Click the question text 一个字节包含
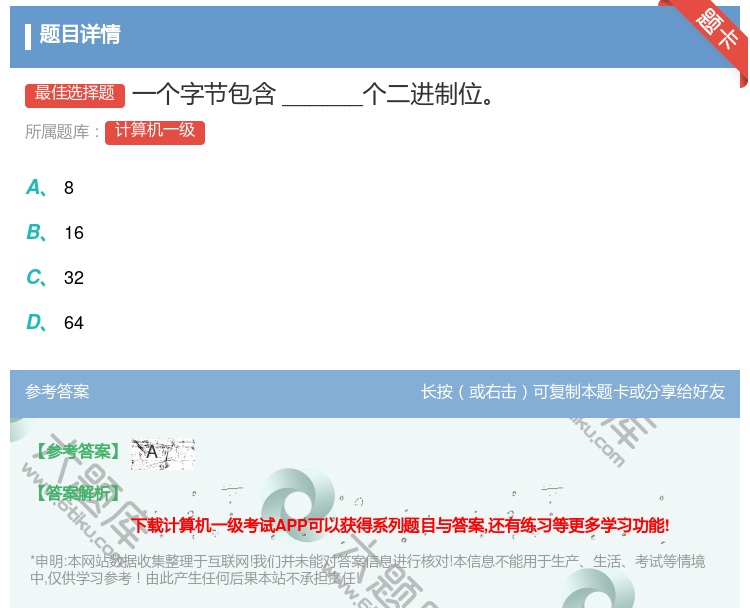The image size is (750, 608). pyautogui.click(x=204, y=94)
